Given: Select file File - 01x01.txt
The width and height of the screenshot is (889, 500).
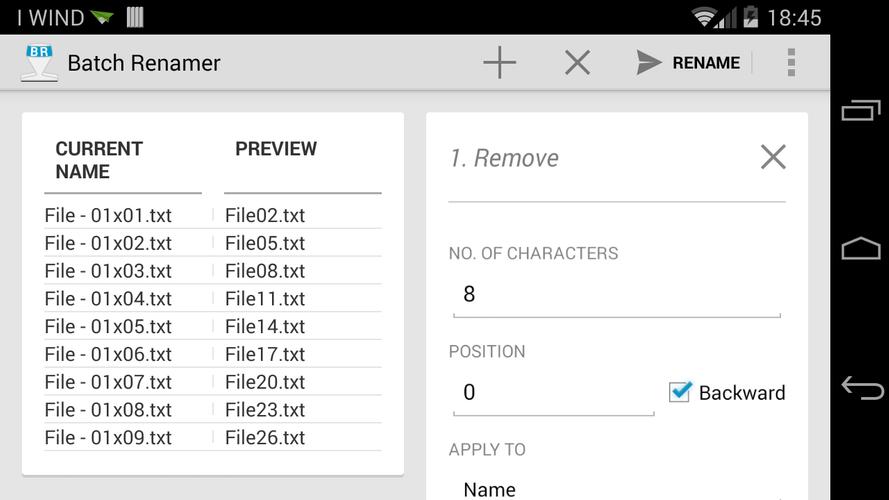Looking at the screenshot, I should (x=108, y=215).
